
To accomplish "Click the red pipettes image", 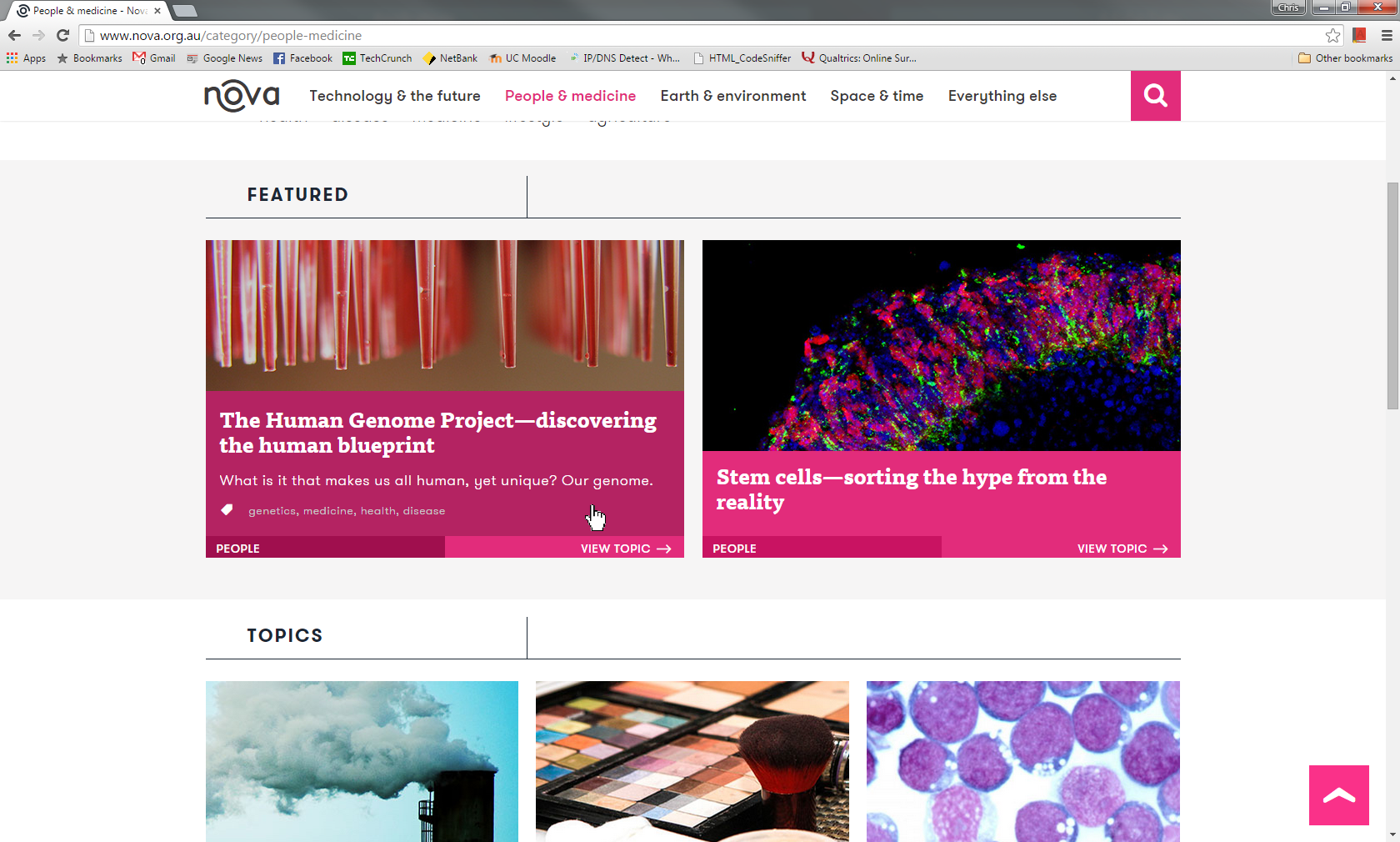I will 445,316.
